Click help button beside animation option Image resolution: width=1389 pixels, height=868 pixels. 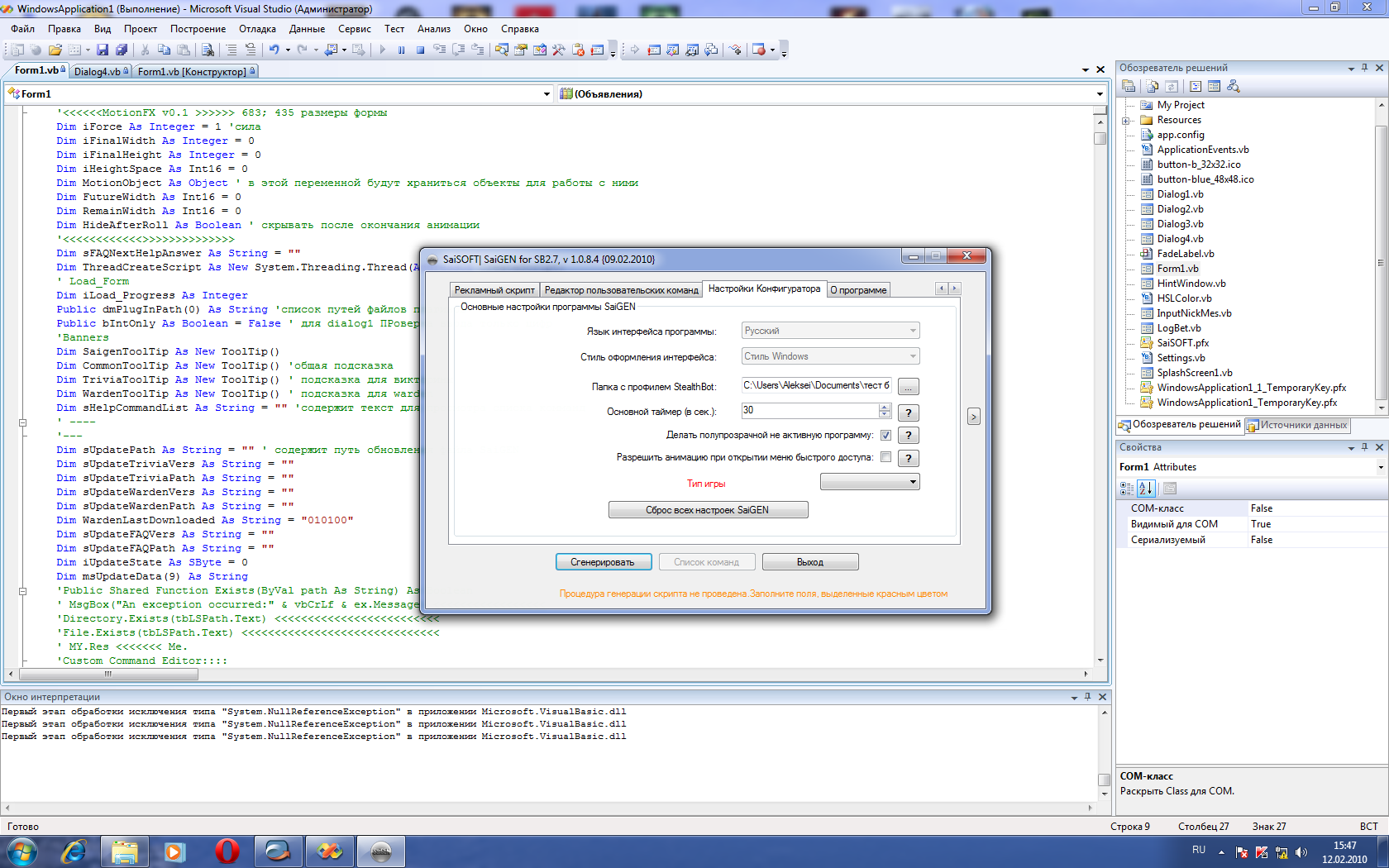click(908, 459)
